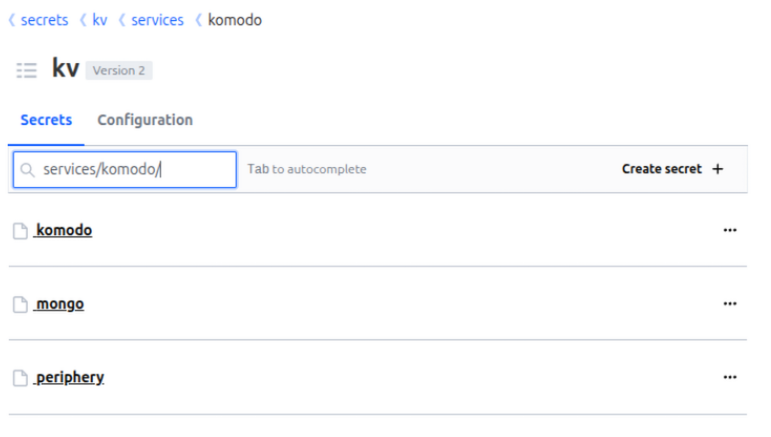Image resolution: width=771 pixels, height=437 pixels.
Task: Click the mongo secret's file icon
Action: (20, 304)
